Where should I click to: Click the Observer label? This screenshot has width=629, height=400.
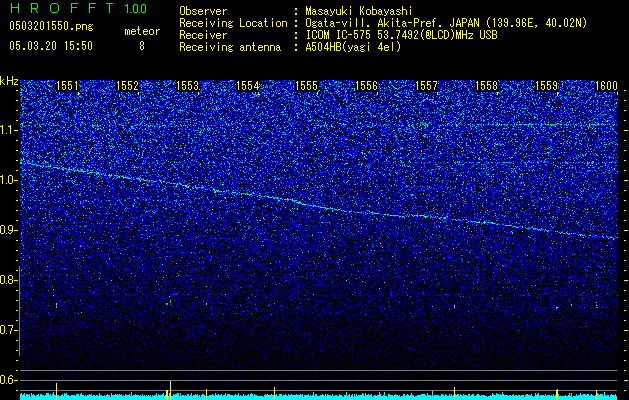[x=203, y=11]
